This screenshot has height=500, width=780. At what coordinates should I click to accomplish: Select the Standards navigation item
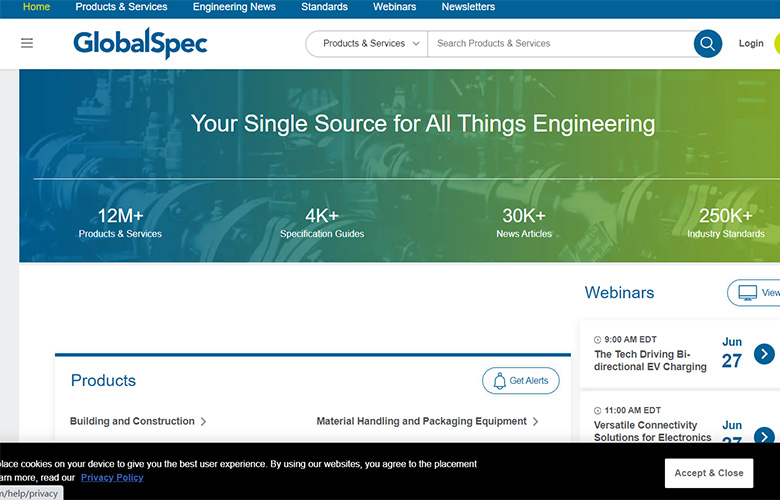(x=324, y=7)
